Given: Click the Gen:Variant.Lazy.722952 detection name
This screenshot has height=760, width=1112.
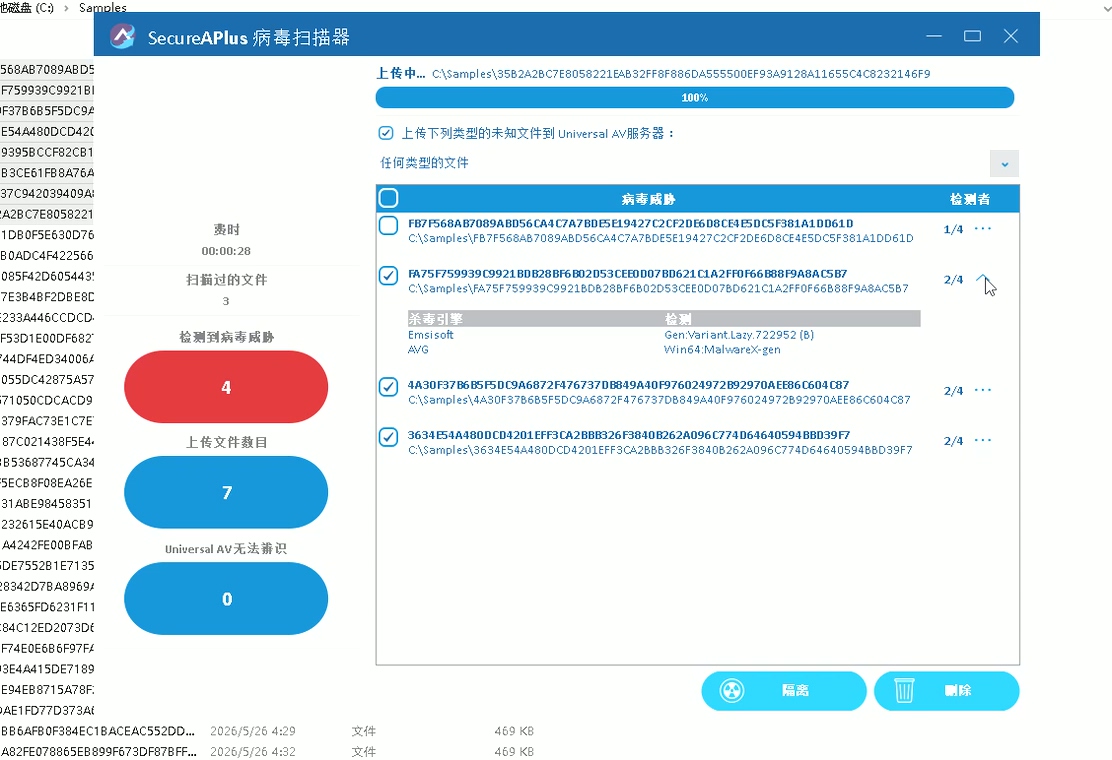Looking at the screenshot, I should click(739, 335).
